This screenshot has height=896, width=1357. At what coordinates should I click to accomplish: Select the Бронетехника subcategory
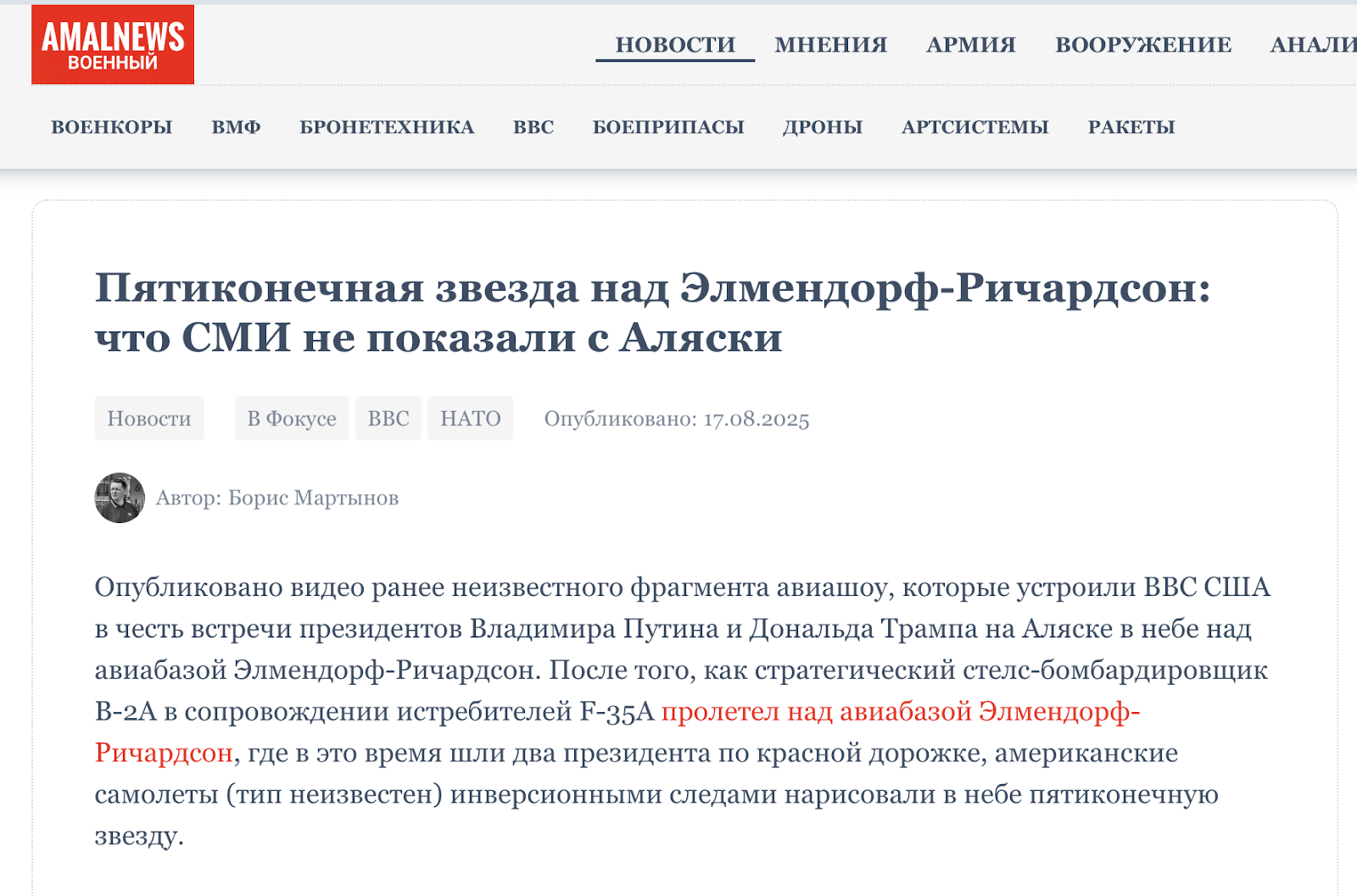coord(387,127)
